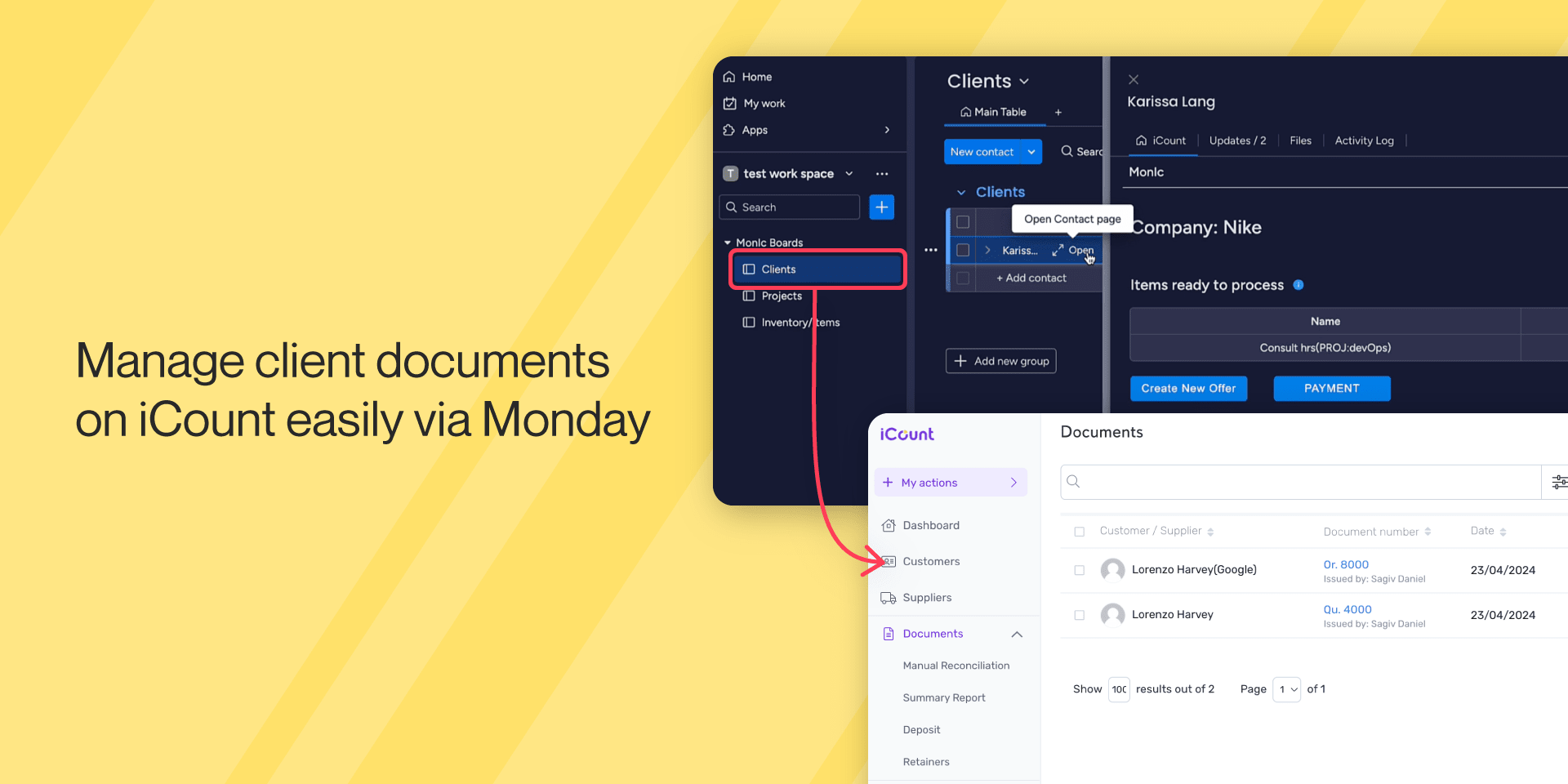Click + Add contact row

pyautogui.click(x=1031, y=278)
